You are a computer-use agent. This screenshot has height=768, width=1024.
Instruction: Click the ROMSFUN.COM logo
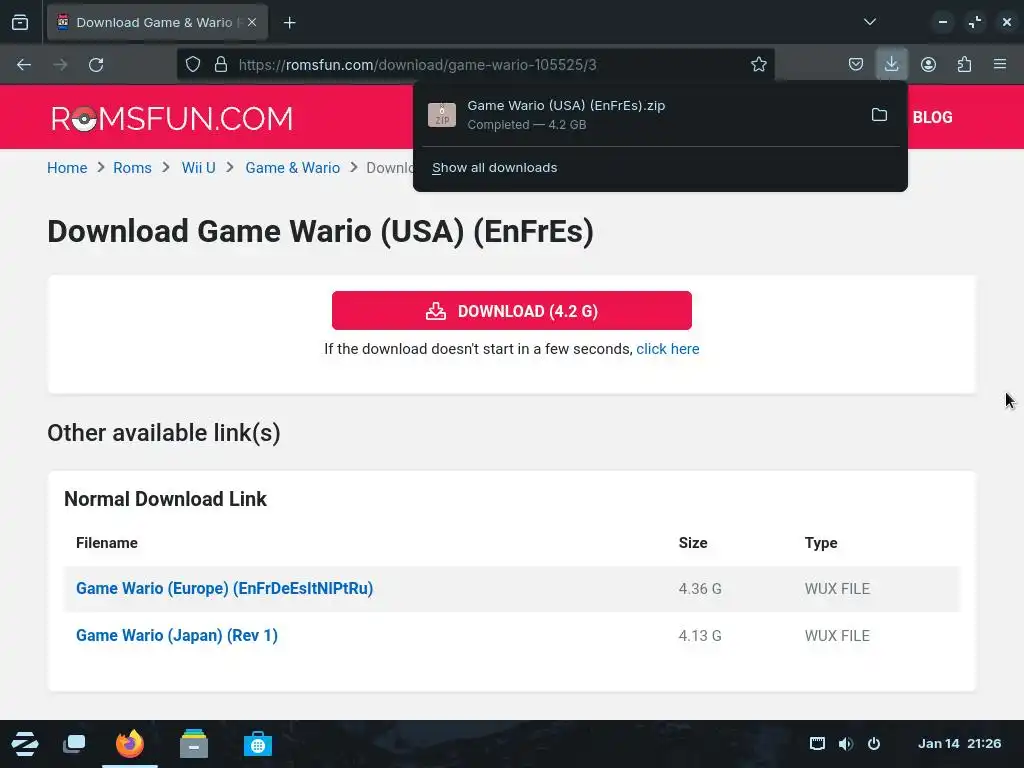[172, 118]
